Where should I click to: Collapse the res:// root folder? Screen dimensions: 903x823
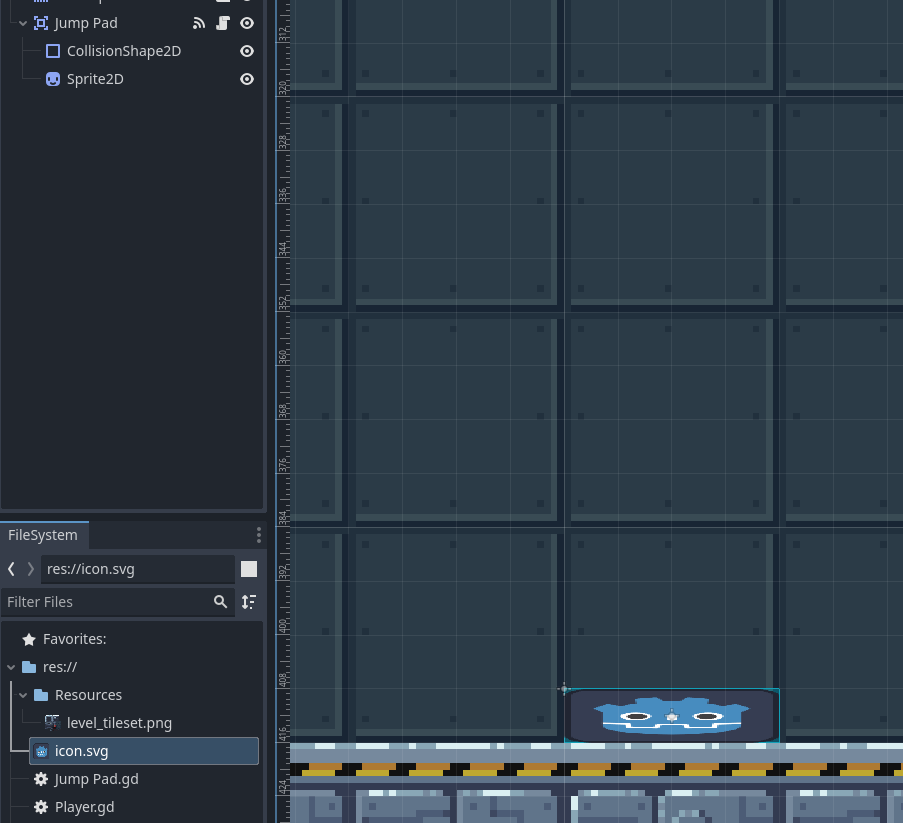[x=11, y=667]
